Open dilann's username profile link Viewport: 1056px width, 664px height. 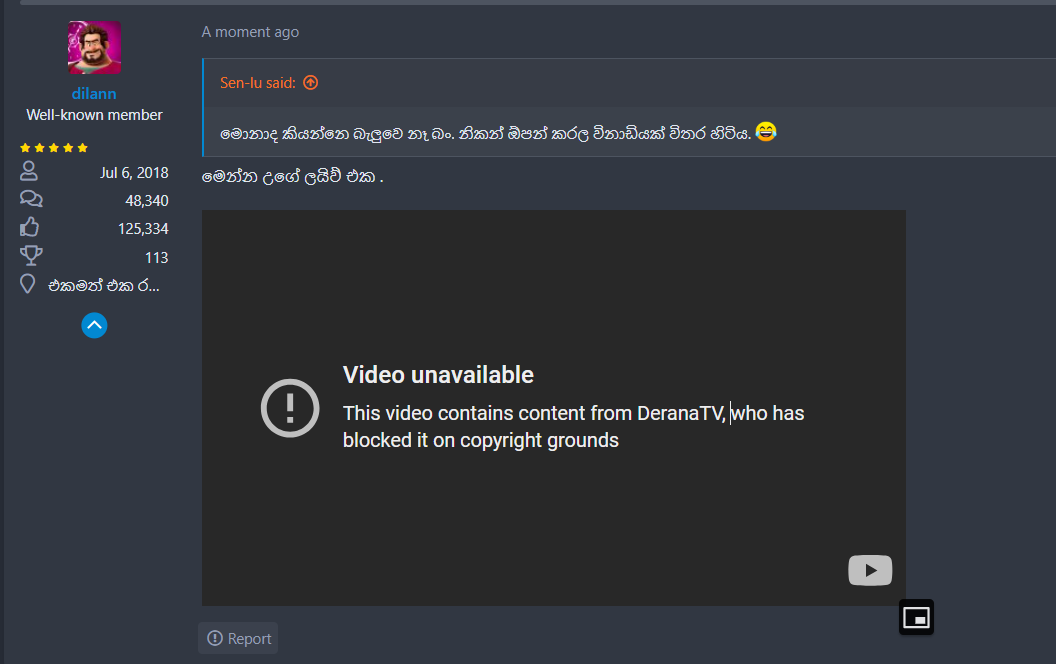pyautogui.click(x=94, y=94)
